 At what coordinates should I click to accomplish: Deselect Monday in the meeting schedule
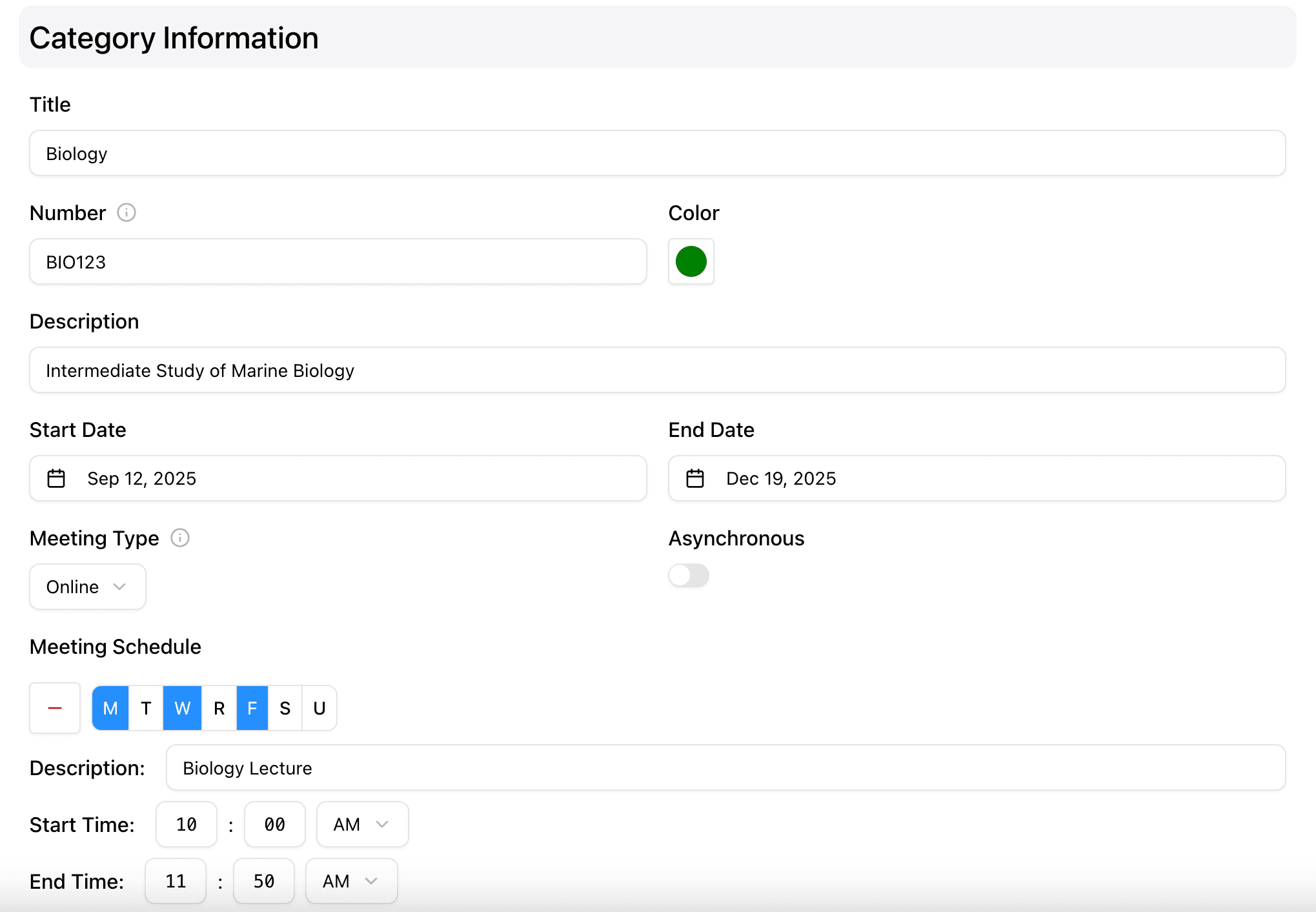tap(110, 708)
